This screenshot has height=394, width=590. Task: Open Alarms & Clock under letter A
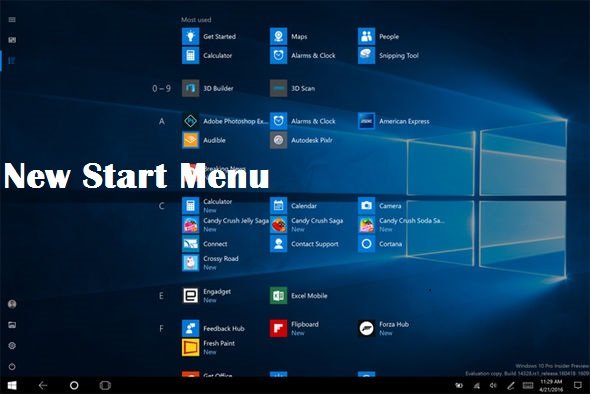(x=303, y=121)
